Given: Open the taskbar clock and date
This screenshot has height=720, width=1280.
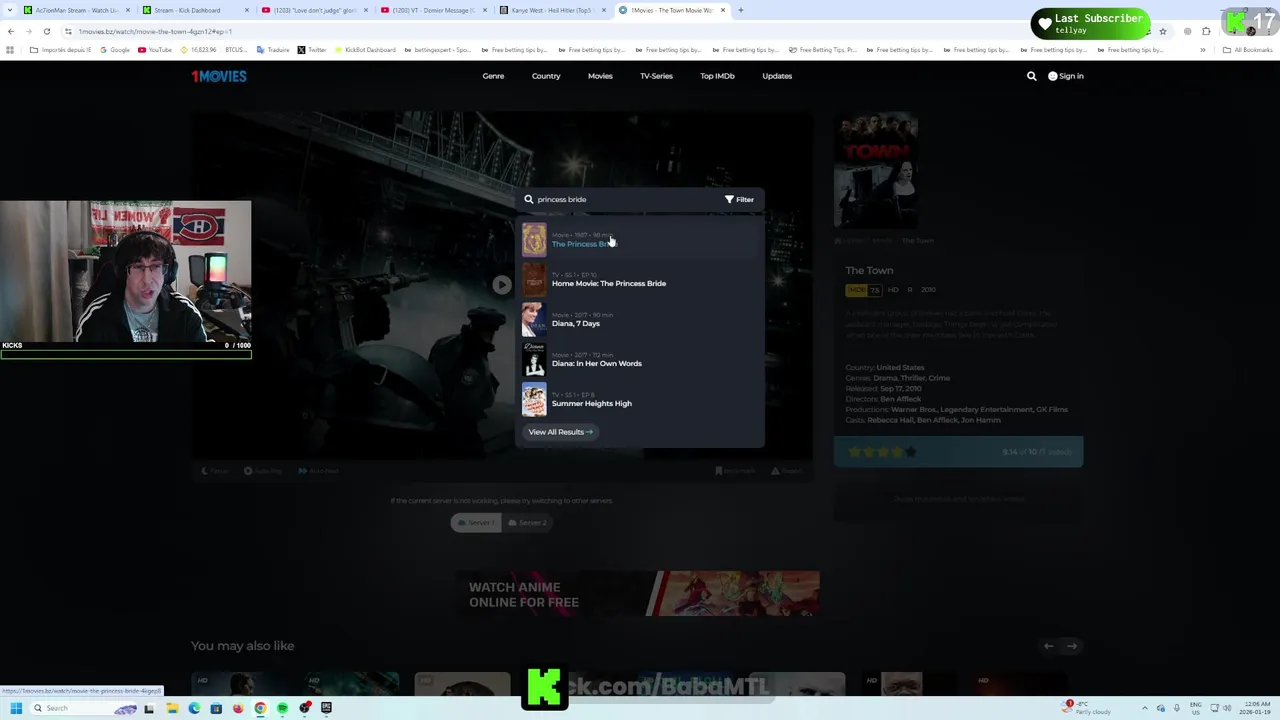Looking at the screenshot, I should click(1256, 708).
